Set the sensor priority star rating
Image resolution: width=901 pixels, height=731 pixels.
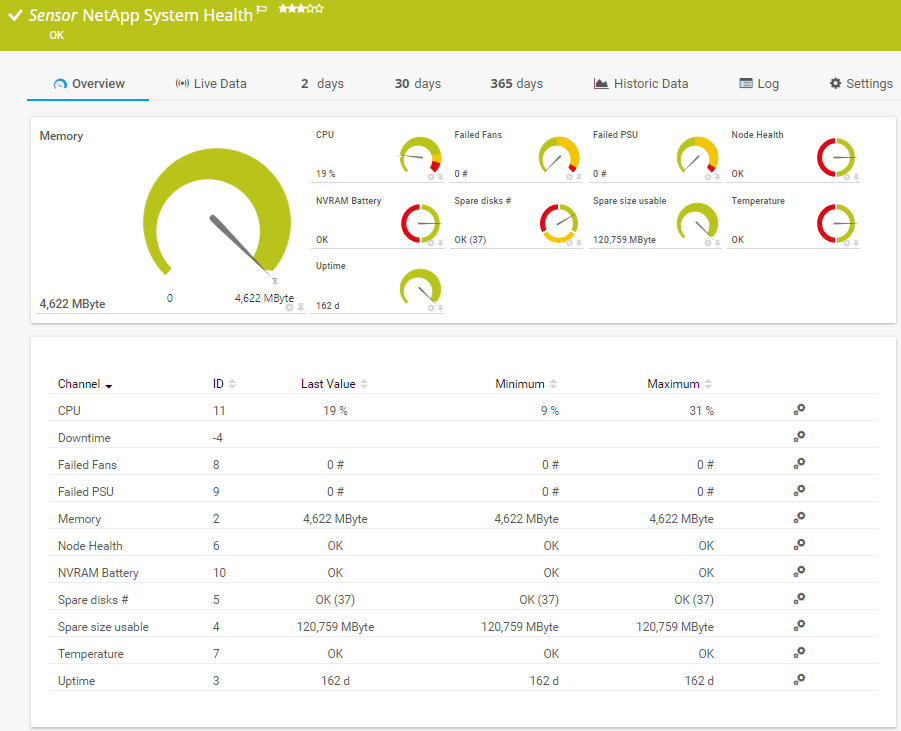300,8
